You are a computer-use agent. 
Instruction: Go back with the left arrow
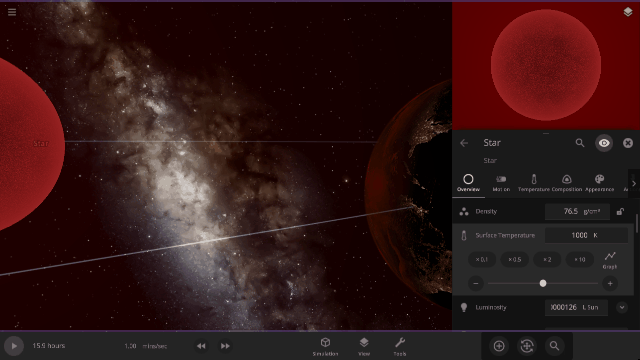pyautogui.click(x=464, y=143)
